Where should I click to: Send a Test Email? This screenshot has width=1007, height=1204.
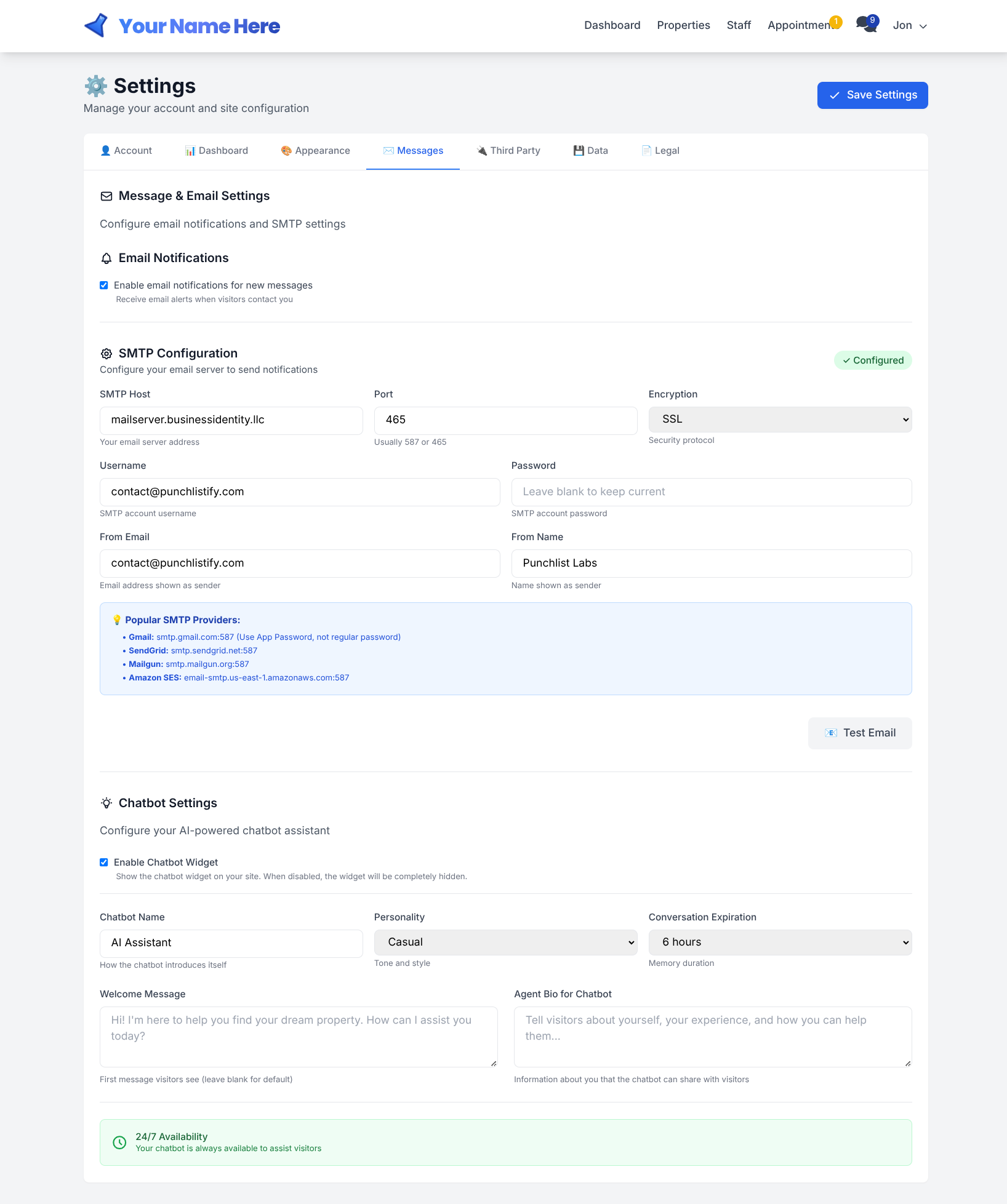(x=860, y=733)
